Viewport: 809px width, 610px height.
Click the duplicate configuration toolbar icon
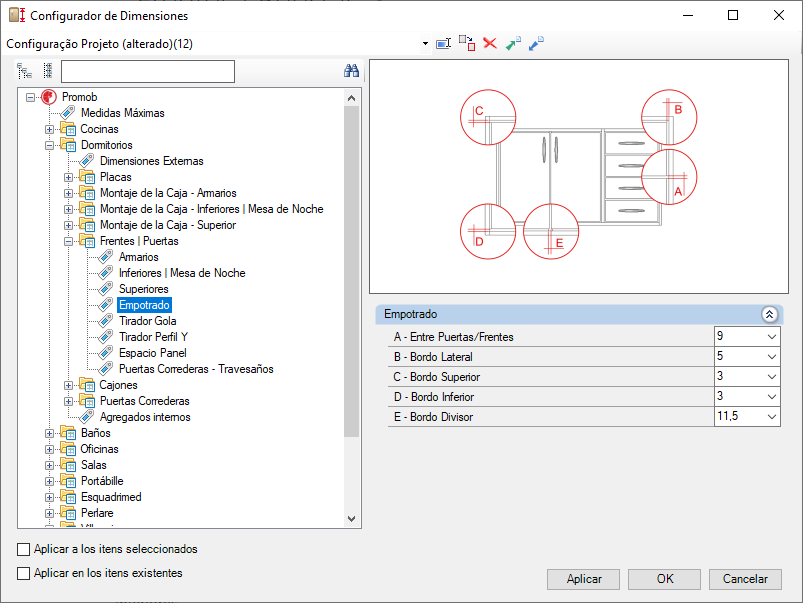tap(467, 43)
